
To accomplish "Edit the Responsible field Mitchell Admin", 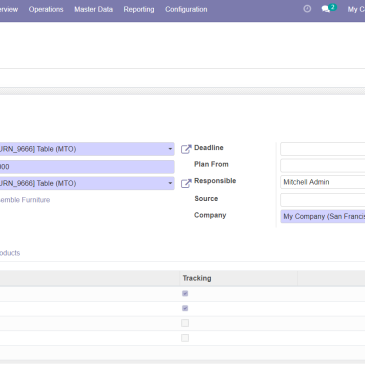I will [323, 182].
